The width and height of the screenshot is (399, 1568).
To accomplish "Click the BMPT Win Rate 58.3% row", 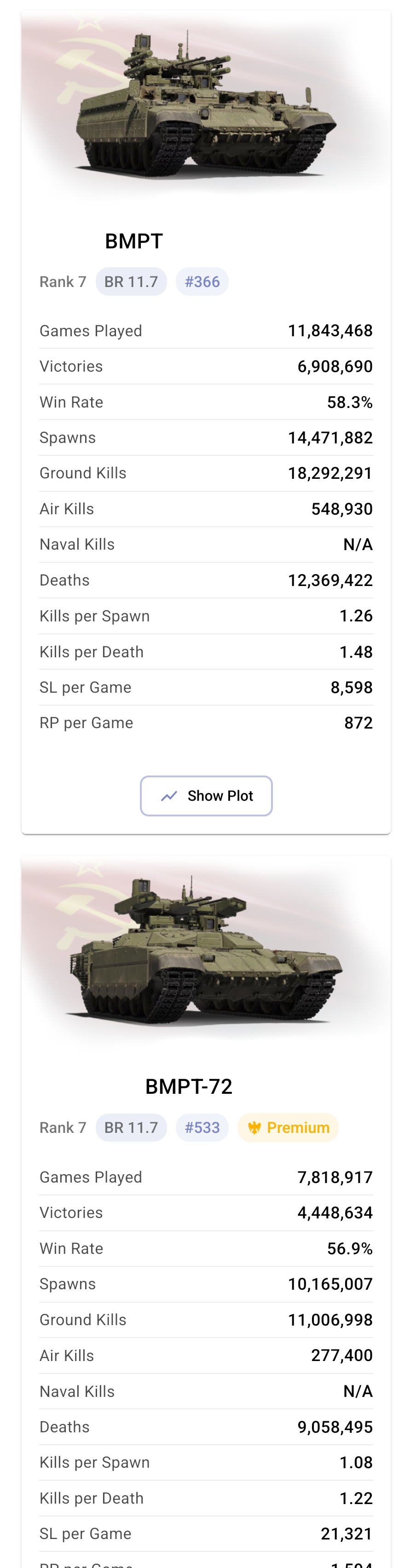I will [x=206, y=402].
